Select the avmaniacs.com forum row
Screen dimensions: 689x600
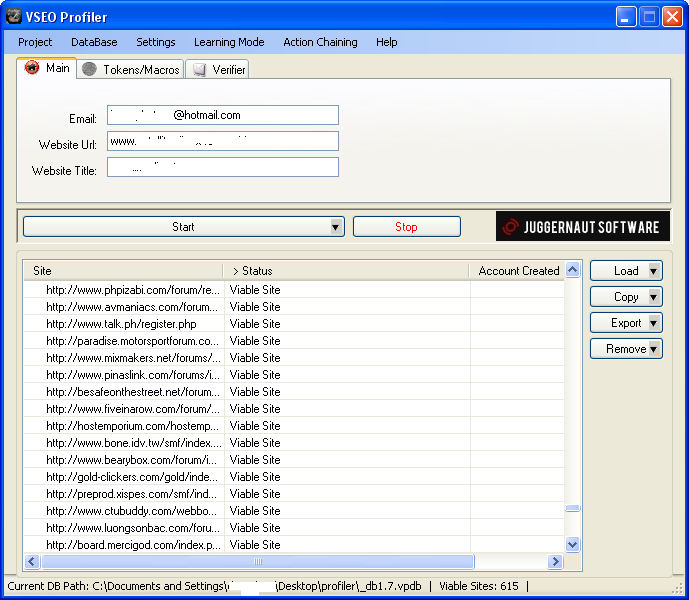(294, 307)
